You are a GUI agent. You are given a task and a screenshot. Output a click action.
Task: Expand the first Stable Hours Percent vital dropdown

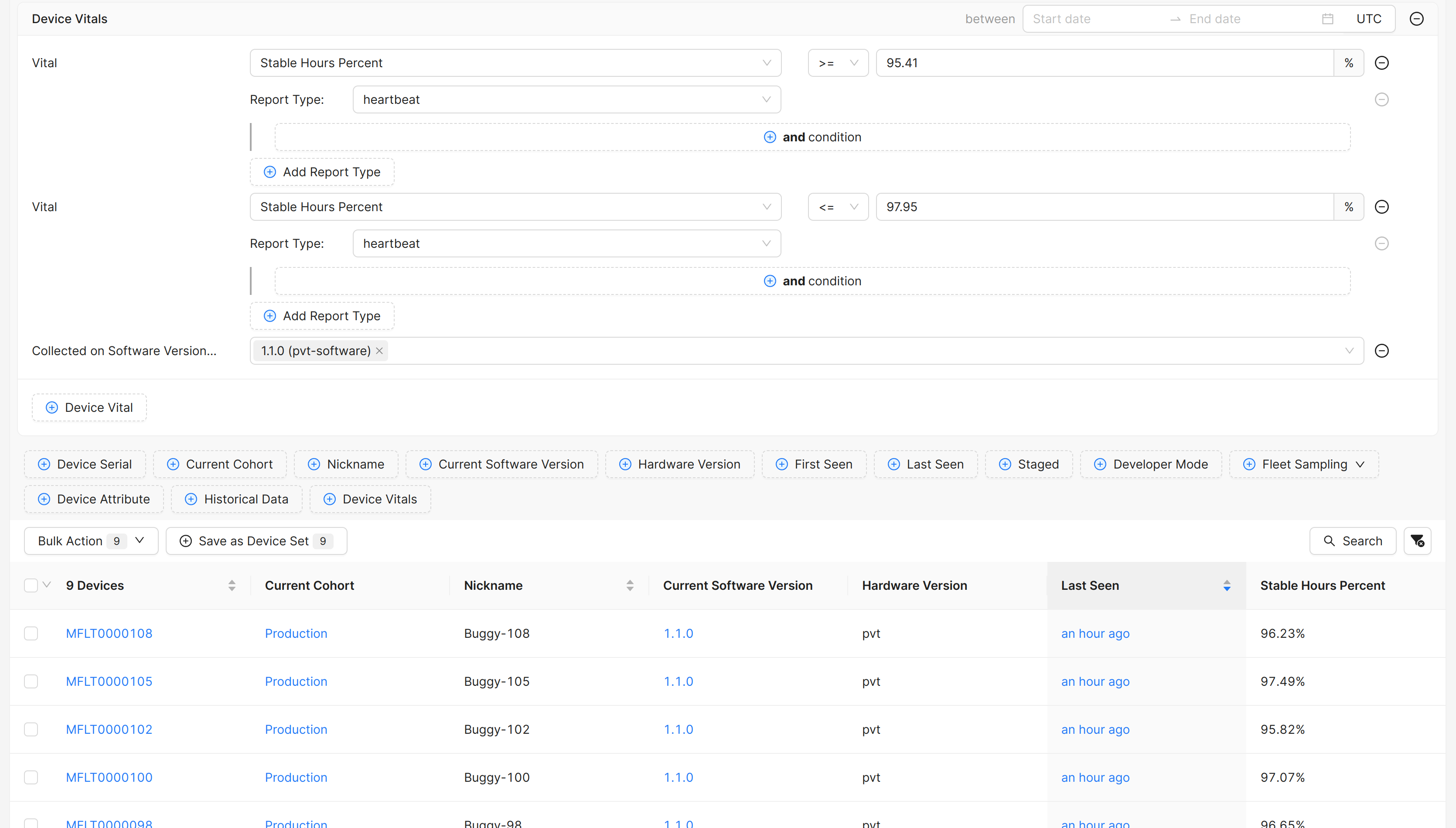(515, 63)
